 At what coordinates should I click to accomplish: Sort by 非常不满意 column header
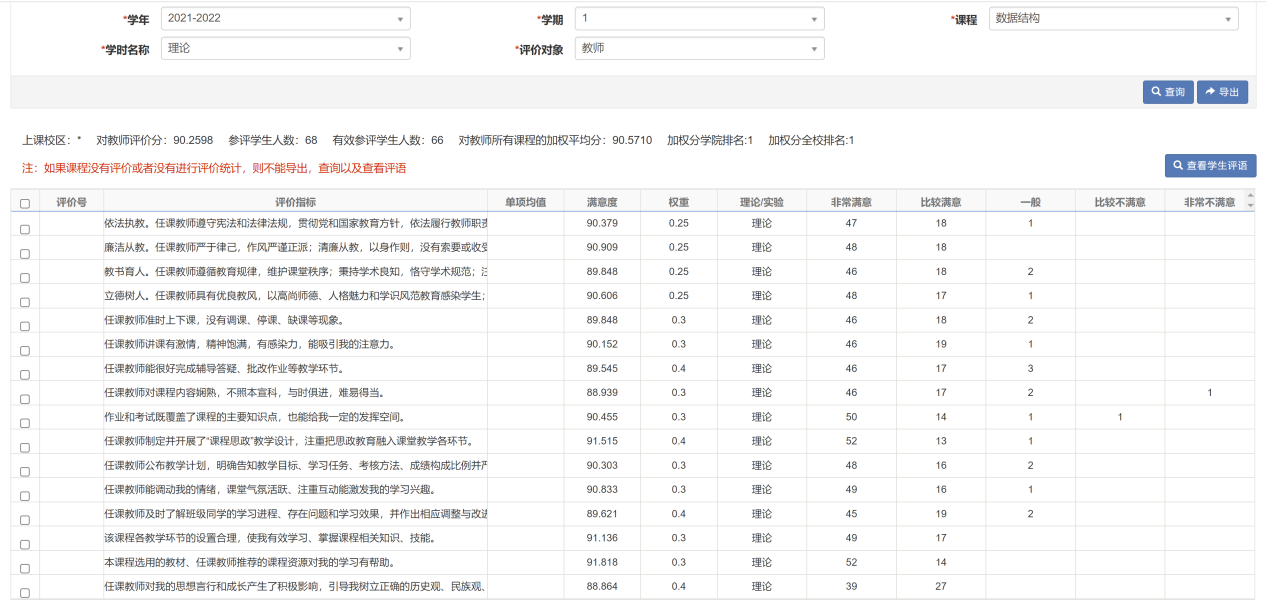(1209, 202)
